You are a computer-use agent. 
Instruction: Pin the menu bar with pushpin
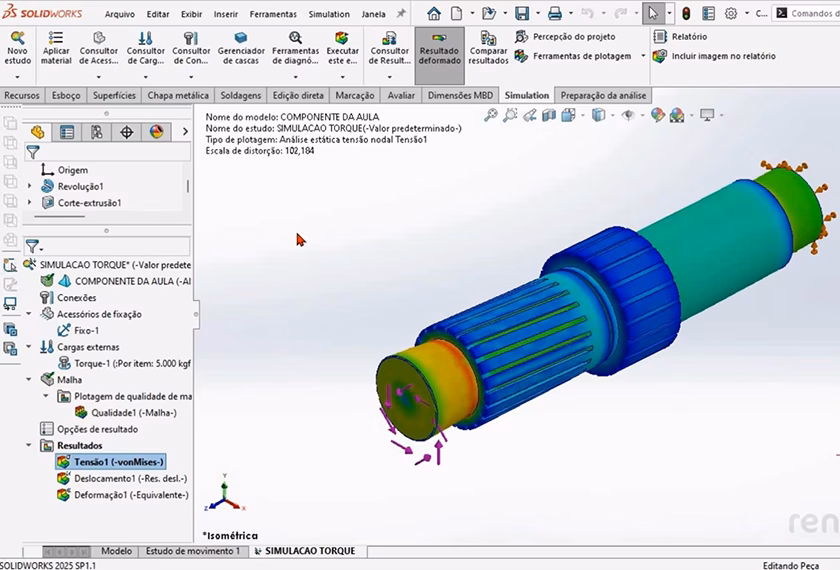pyautogui.click(x=401, y=14)
